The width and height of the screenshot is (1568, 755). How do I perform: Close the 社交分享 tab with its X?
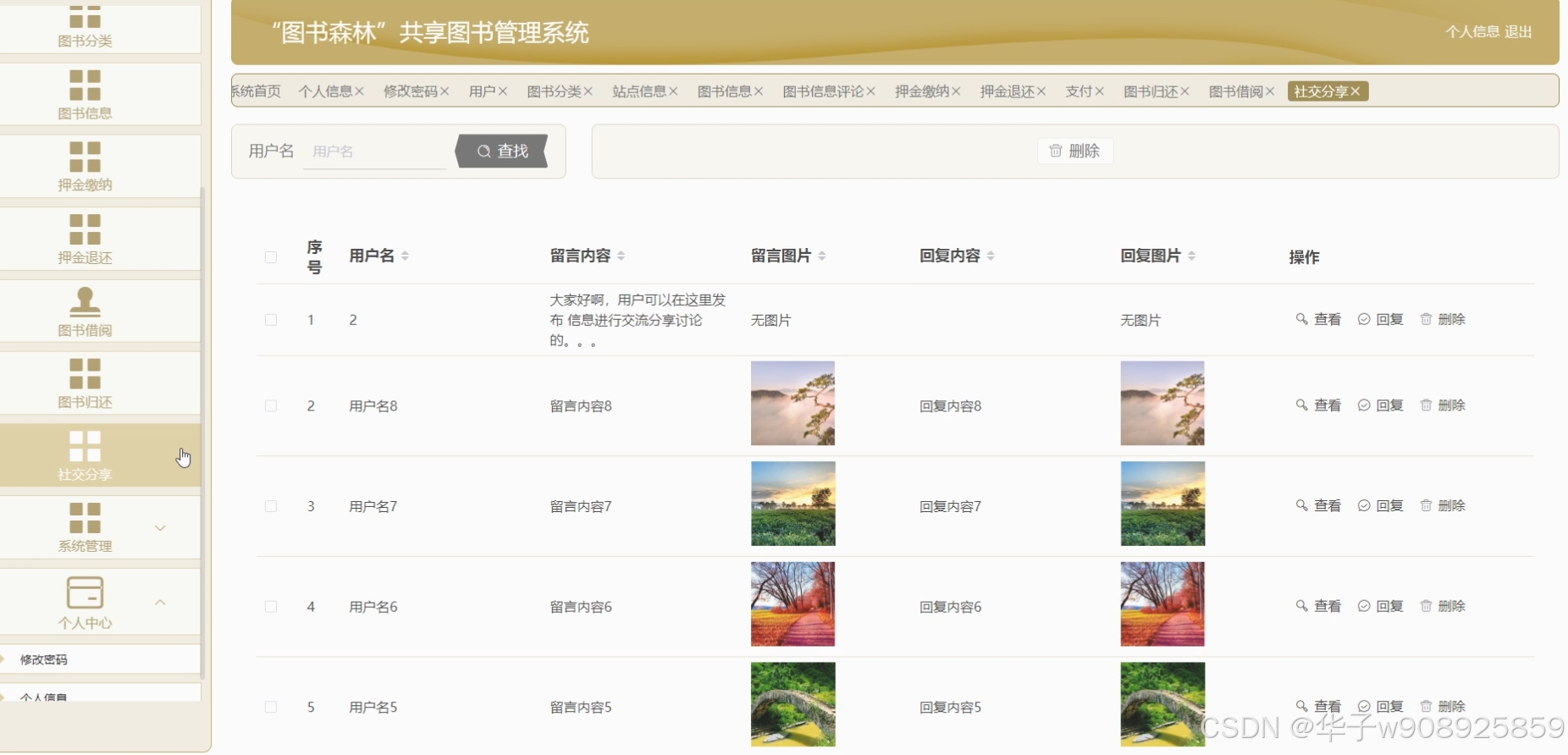[1355, 91]
